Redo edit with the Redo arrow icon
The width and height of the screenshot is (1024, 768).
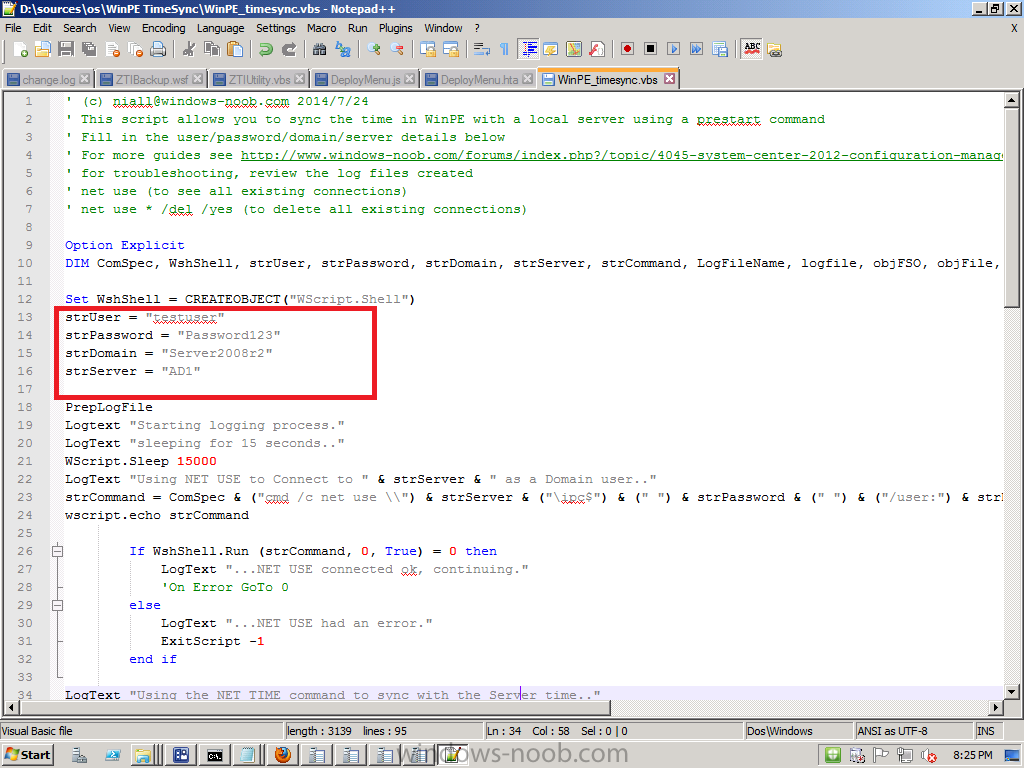(289, 50)
